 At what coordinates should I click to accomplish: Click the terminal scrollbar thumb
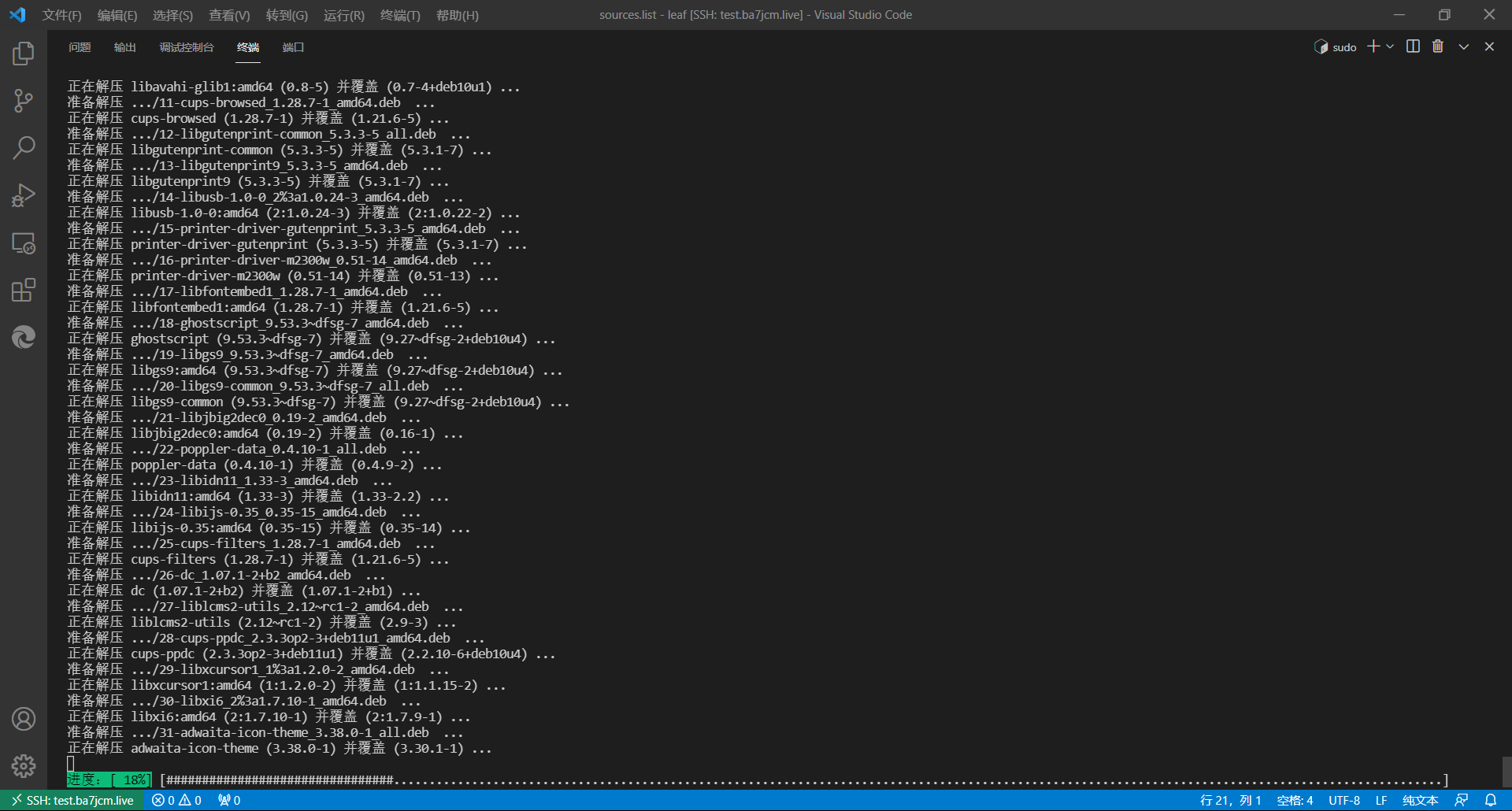1506,772
